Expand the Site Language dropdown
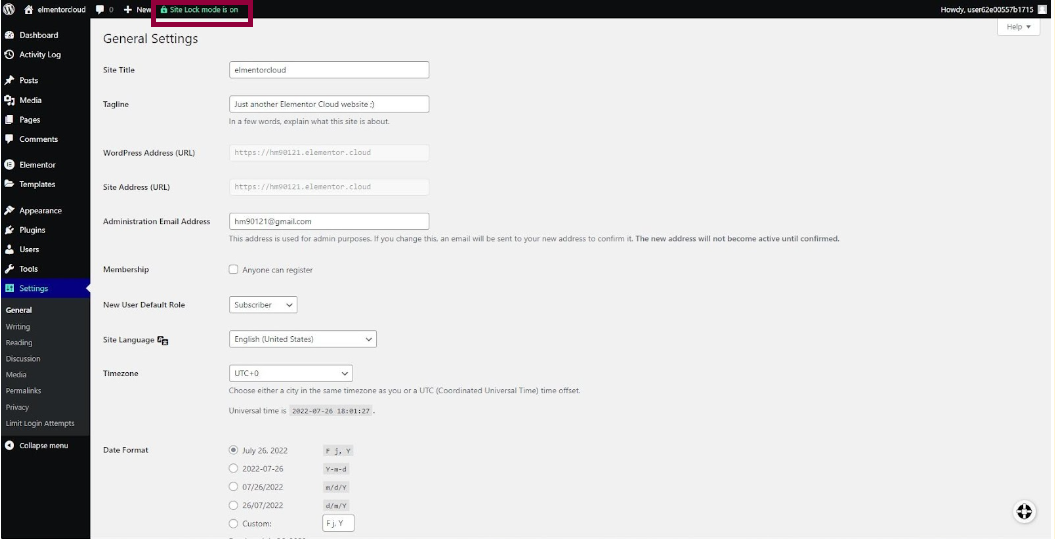 click(x=302, y=339)
